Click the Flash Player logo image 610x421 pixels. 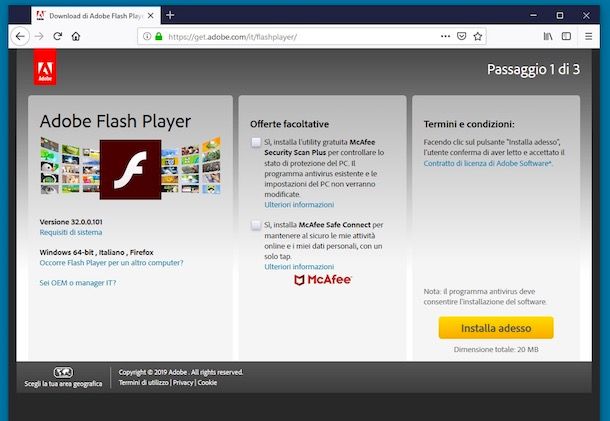(x=130, y=169)
